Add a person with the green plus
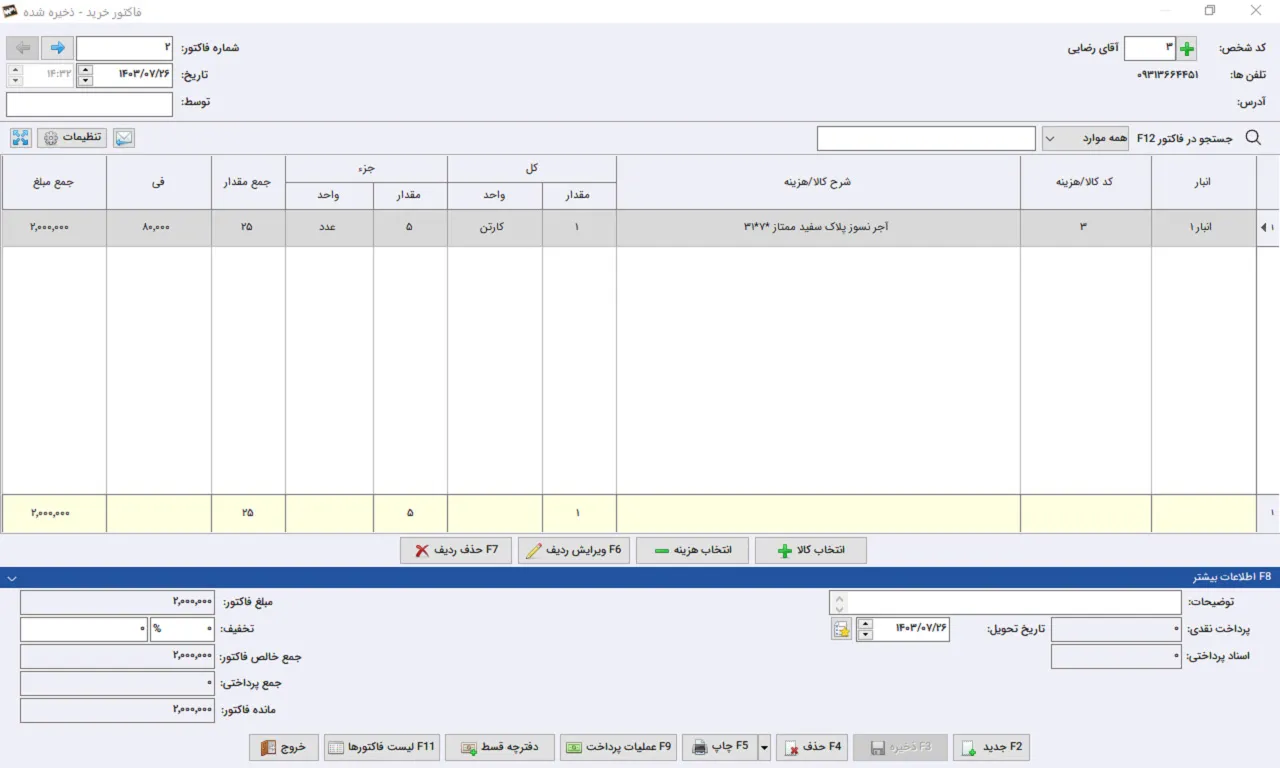 [x=1187, y=48]
